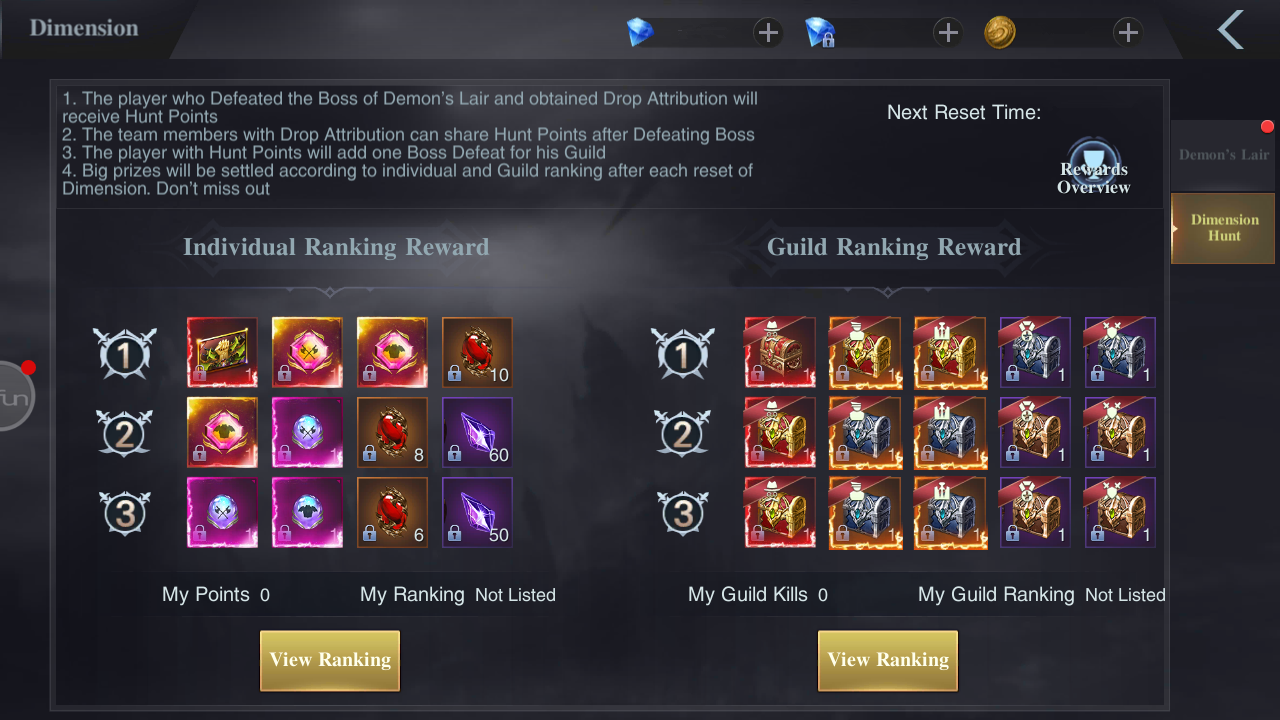Select rank 2 purple crystal reward showing 60
This screenshot has width=1280, height=720.
(477, 432)
